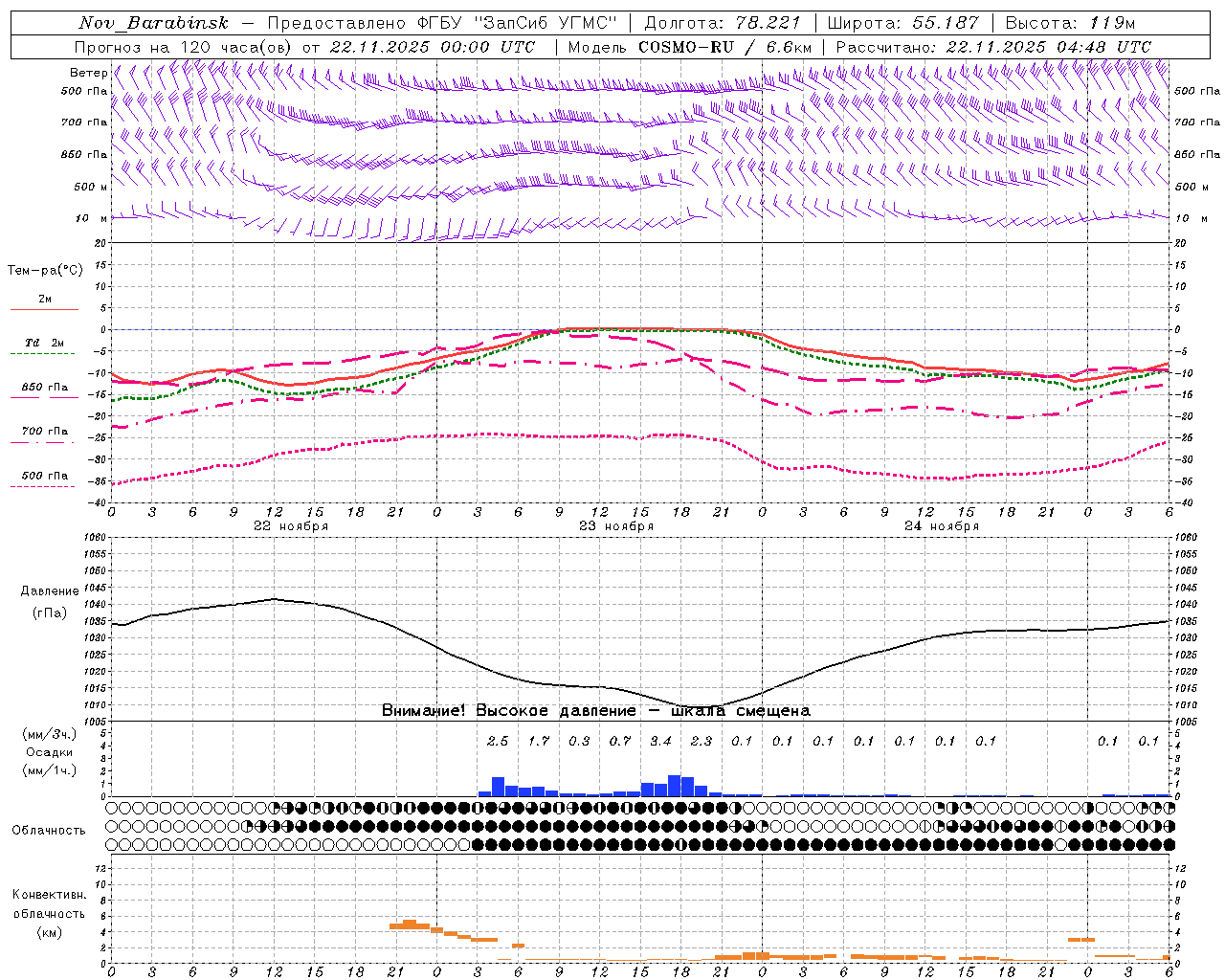
Task: Click the 'Давление' pressure panel label
Action: tap(50, 591)
